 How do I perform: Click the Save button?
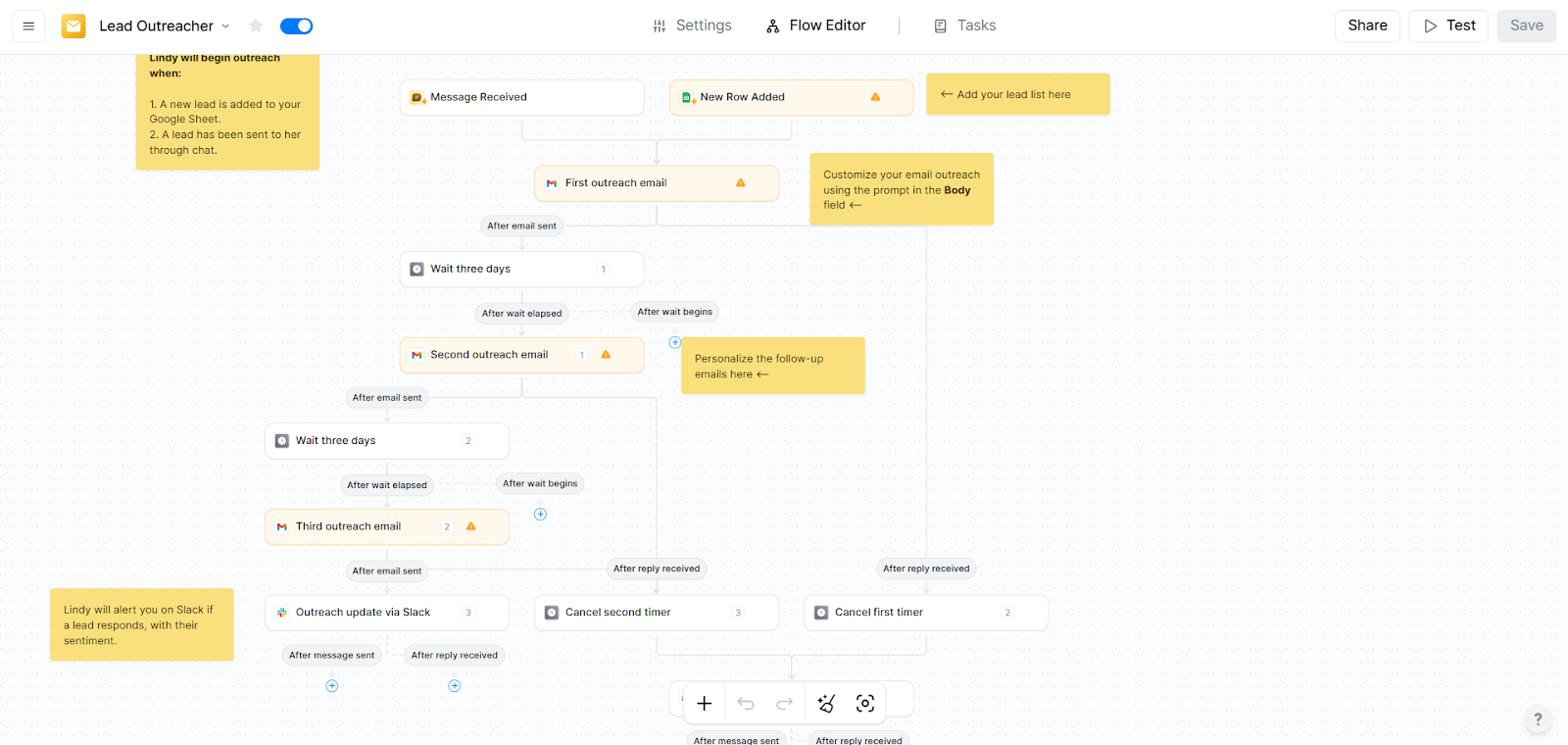tap(1526, 25)
